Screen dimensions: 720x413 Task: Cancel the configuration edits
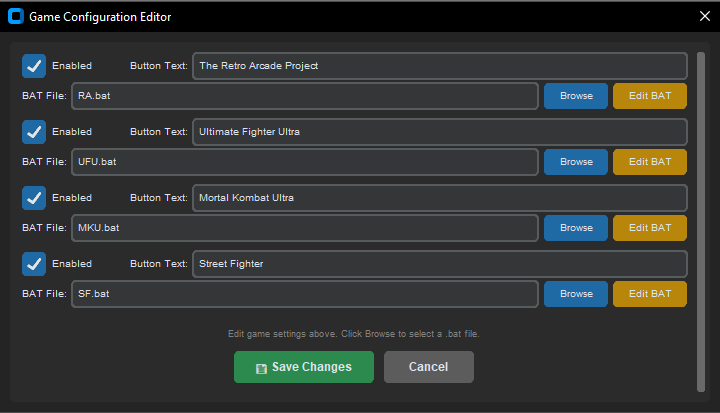429,367
